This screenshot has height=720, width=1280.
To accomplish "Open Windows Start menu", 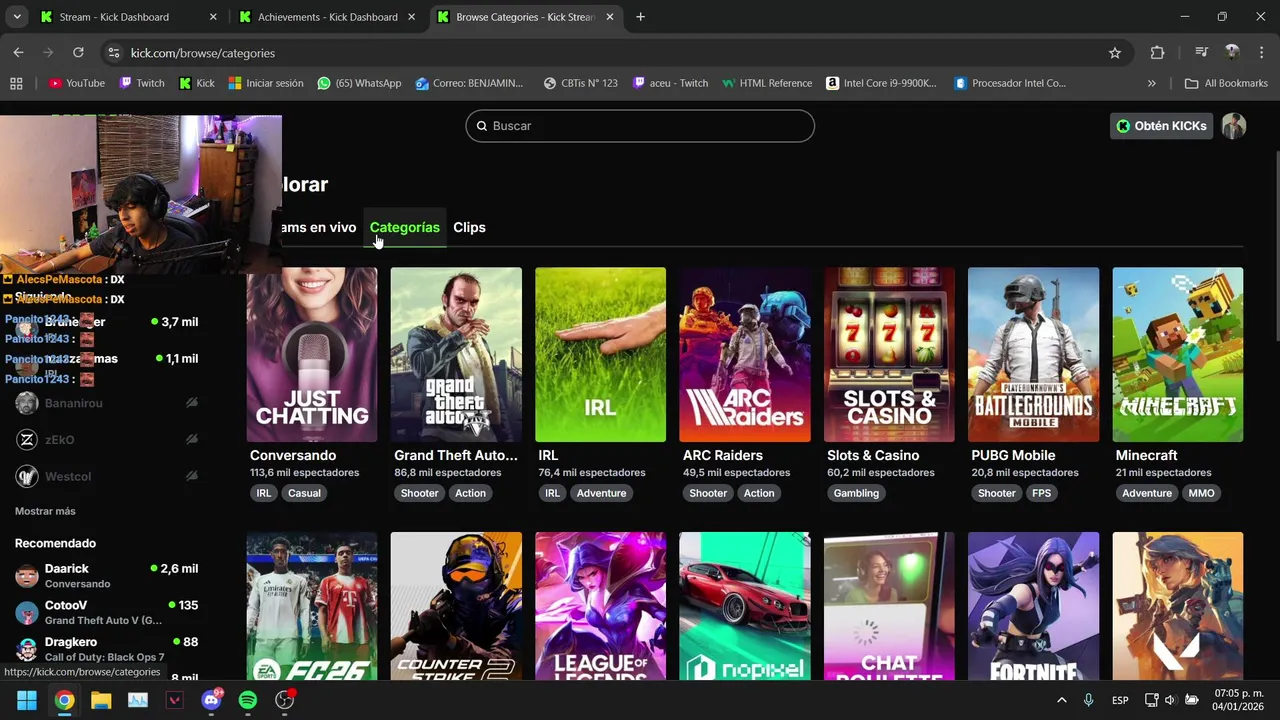I will click(x=27, y=700).
